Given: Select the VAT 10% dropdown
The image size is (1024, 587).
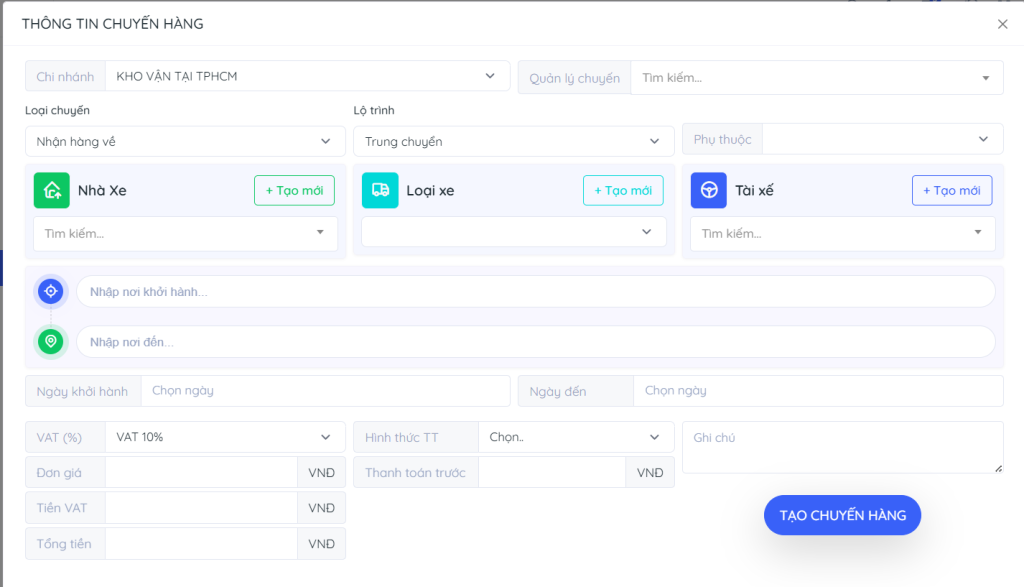Looking at the screenshot, I should [224, 437].
